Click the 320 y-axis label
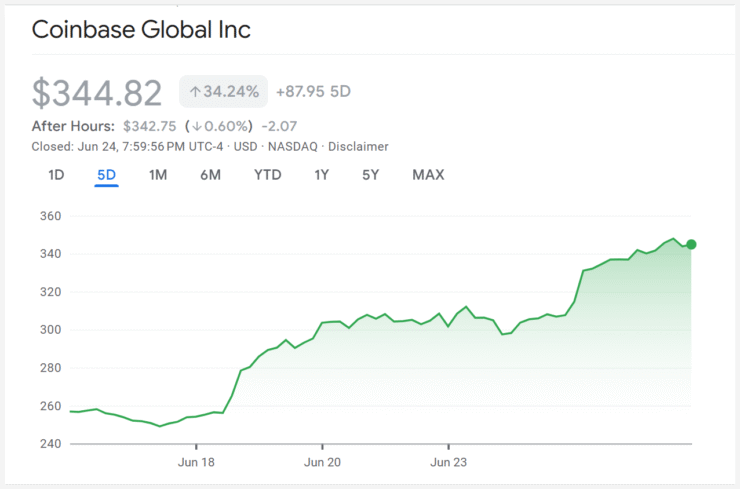Screen dimensions: 740x489 tap(50, 292)
